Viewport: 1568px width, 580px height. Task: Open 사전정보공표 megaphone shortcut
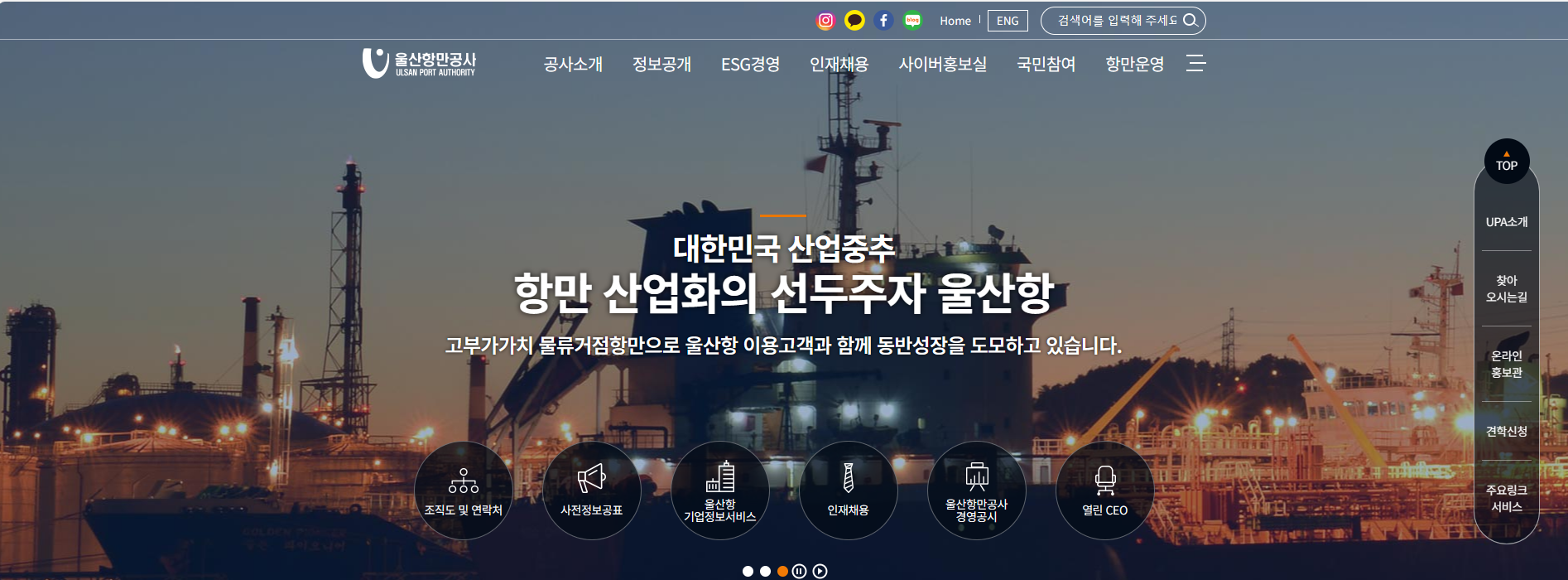[x=591, y=491]
